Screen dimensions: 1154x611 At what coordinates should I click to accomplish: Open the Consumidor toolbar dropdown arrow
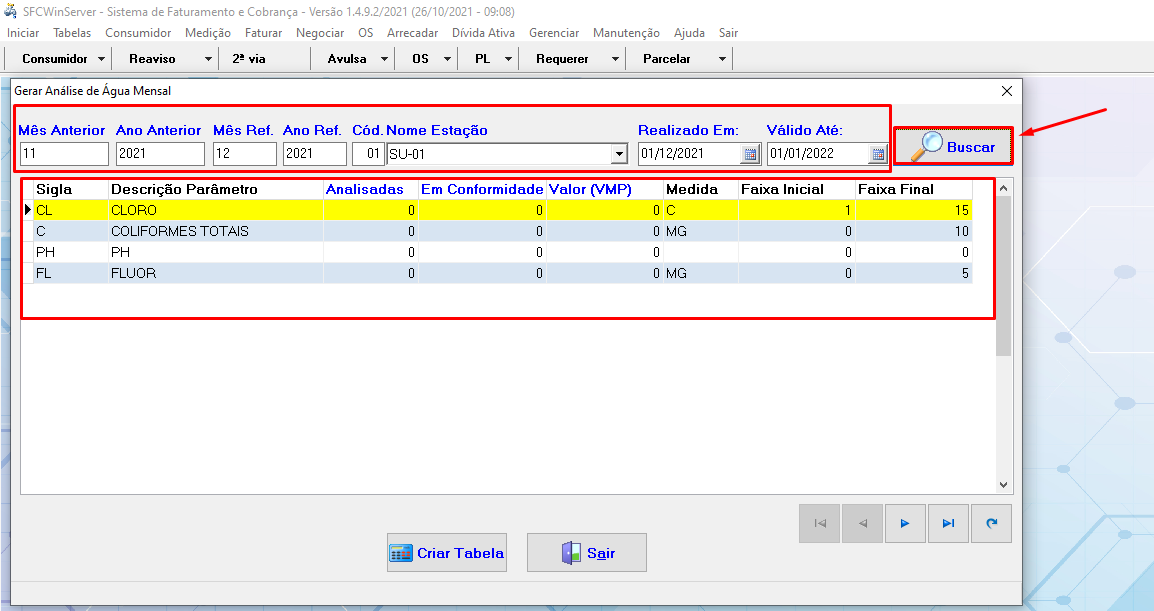[x=102, y=59]
